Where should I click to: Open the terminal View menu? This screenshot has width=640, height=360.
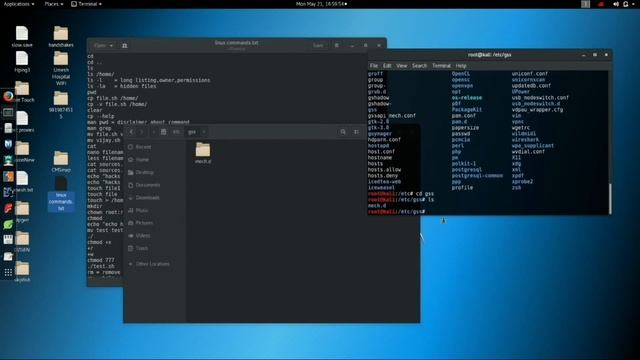tap(402, 66)
